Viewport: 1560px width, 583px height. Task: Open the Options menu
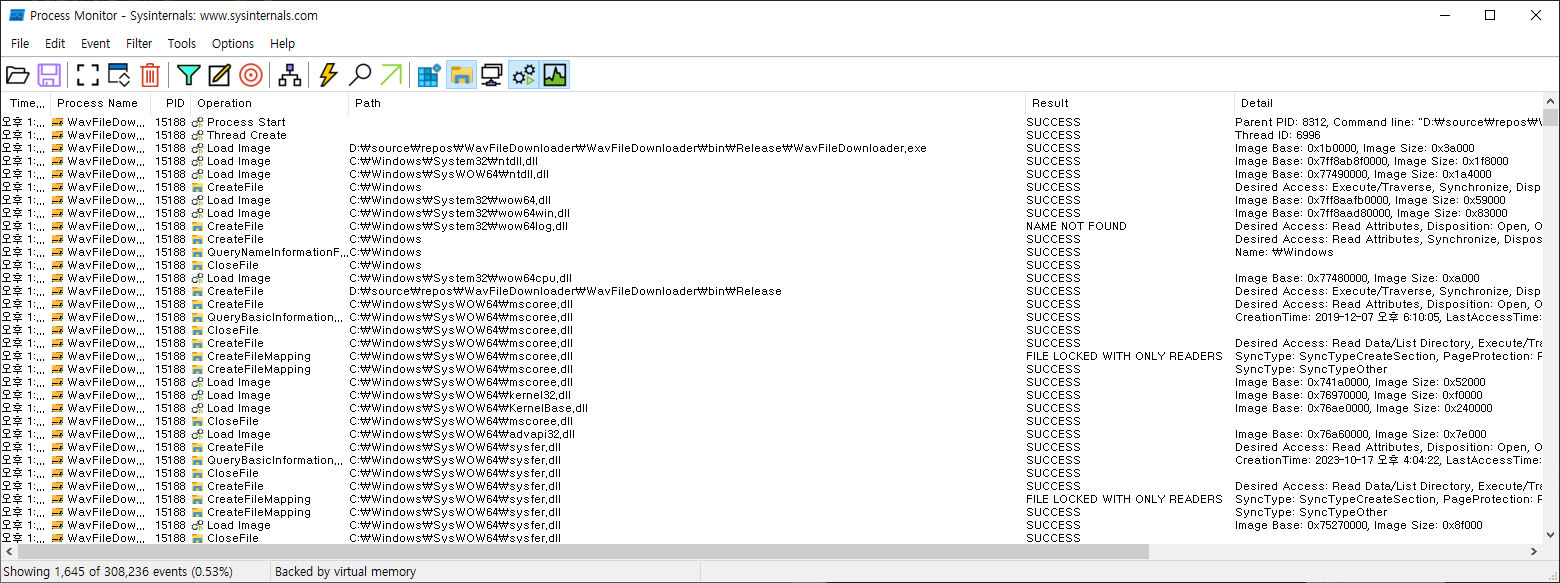(233, 44)
